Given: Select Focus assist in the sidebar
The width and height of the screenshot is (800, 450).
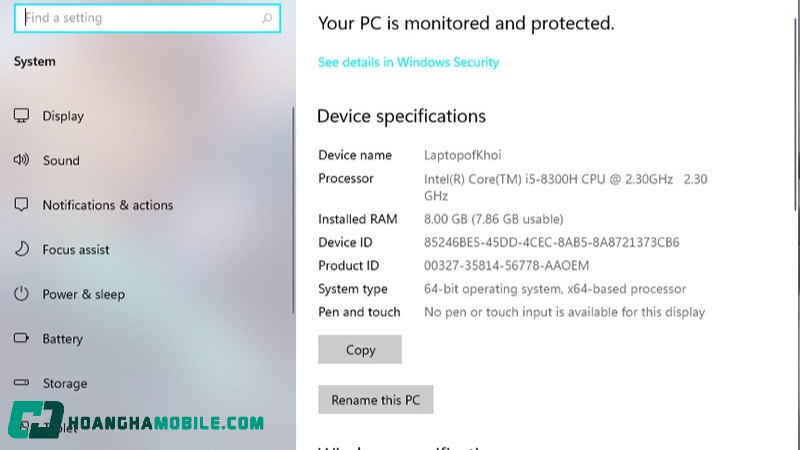Looking at the screenshot, I should pyautogui.click(x=76, y=250).
